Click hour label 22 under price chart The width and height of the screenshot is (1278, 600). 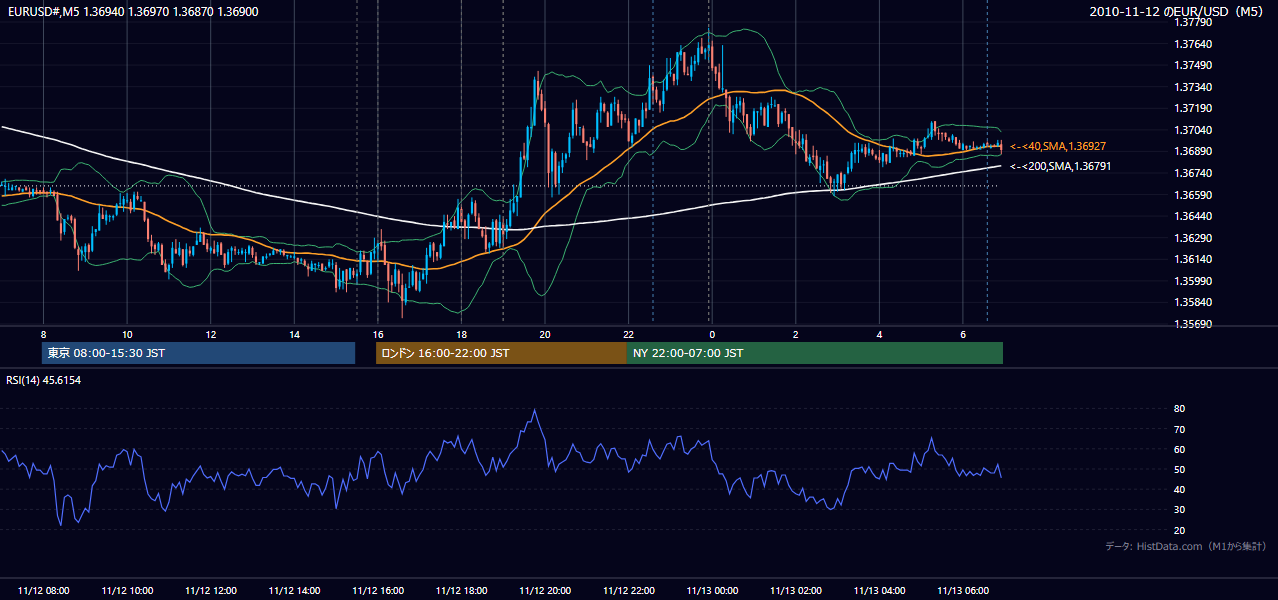click(x=628, y=334)
